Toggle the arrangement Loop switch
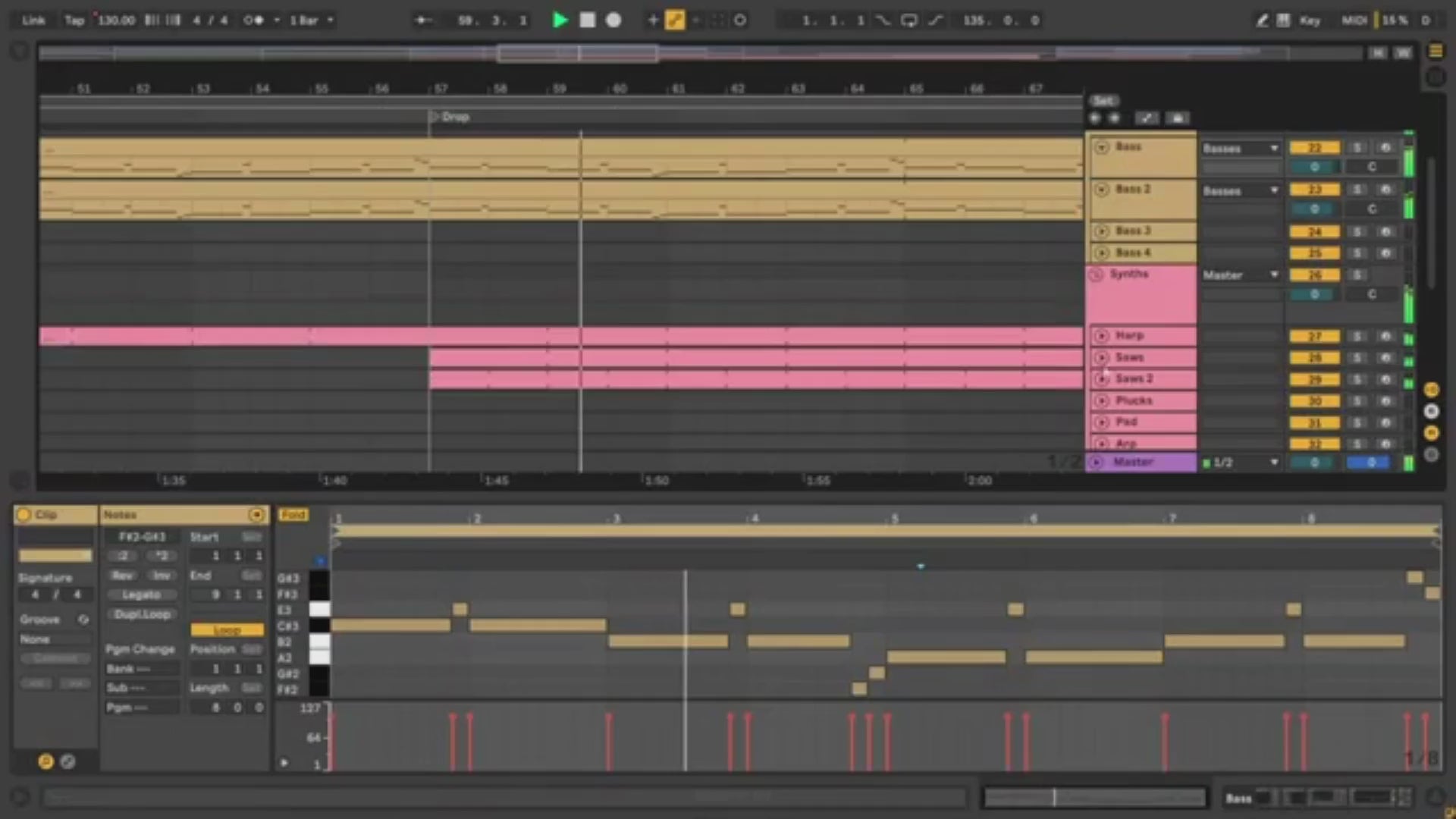The image size is (1456, 819). (908, 20)
